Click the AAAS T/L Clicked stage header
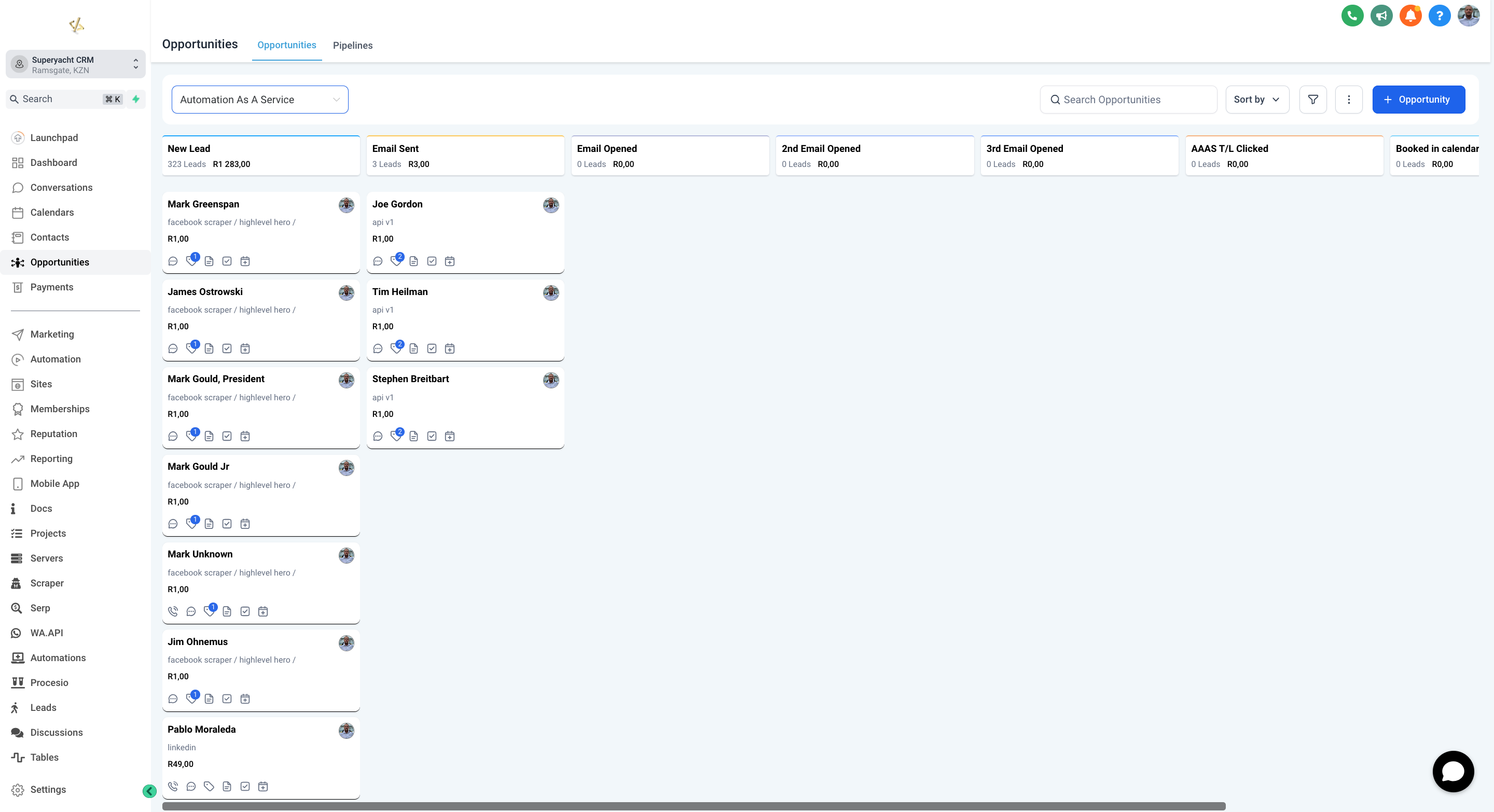 [x=1284, y=156]
